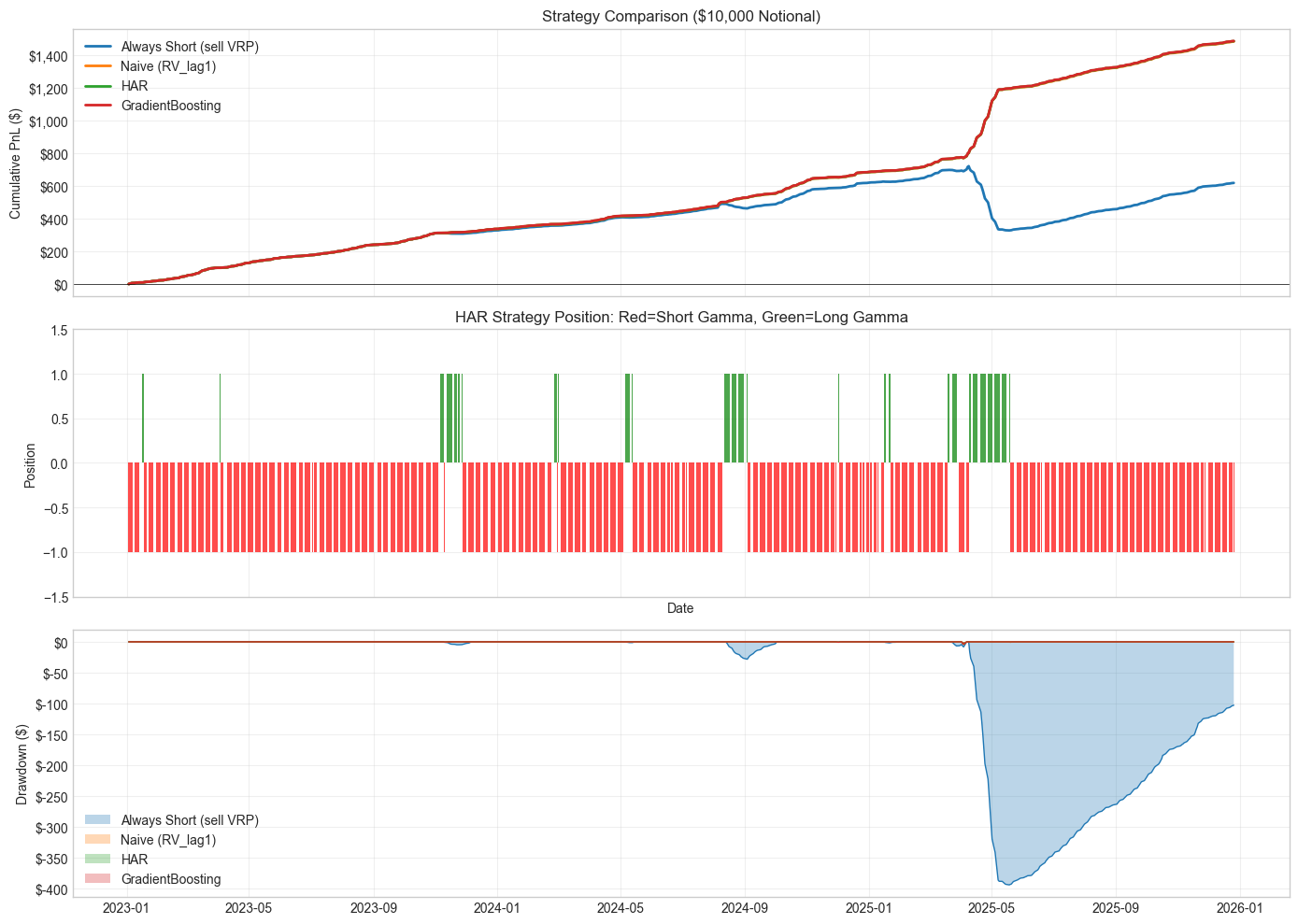Click the Position y-axis label
Screen dimensions: 1298x924
[30, 463]
